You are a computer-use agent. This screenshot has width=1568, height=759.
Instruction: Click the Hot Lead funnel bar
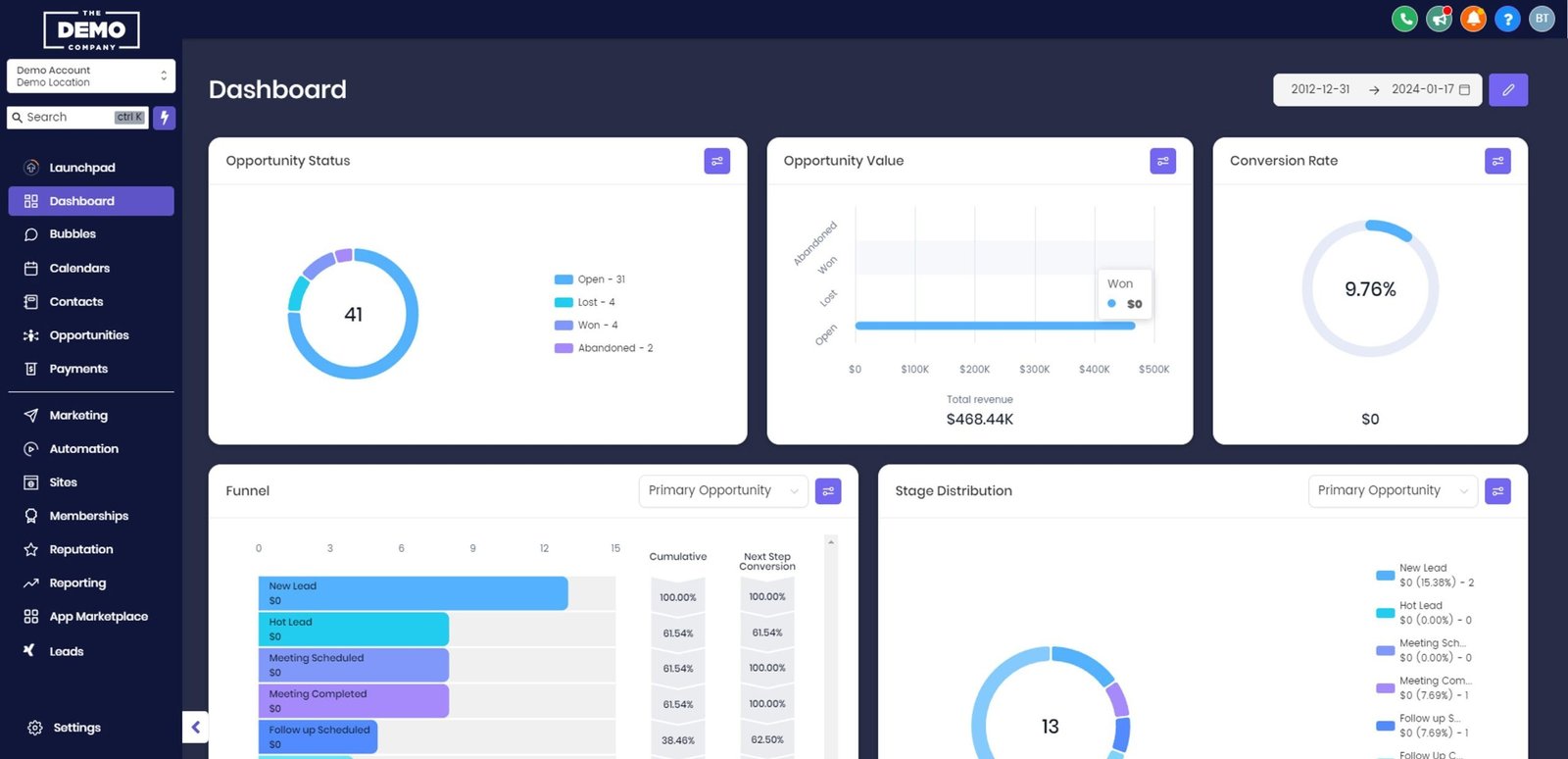(354, 630)
